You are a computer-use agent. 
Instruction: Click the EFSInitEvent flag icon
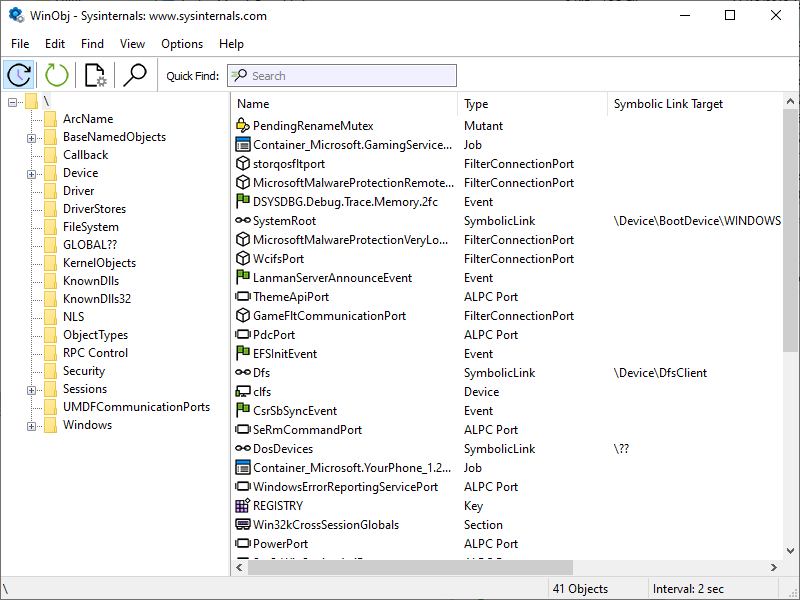pyautogui.click(x=242, y=354)
